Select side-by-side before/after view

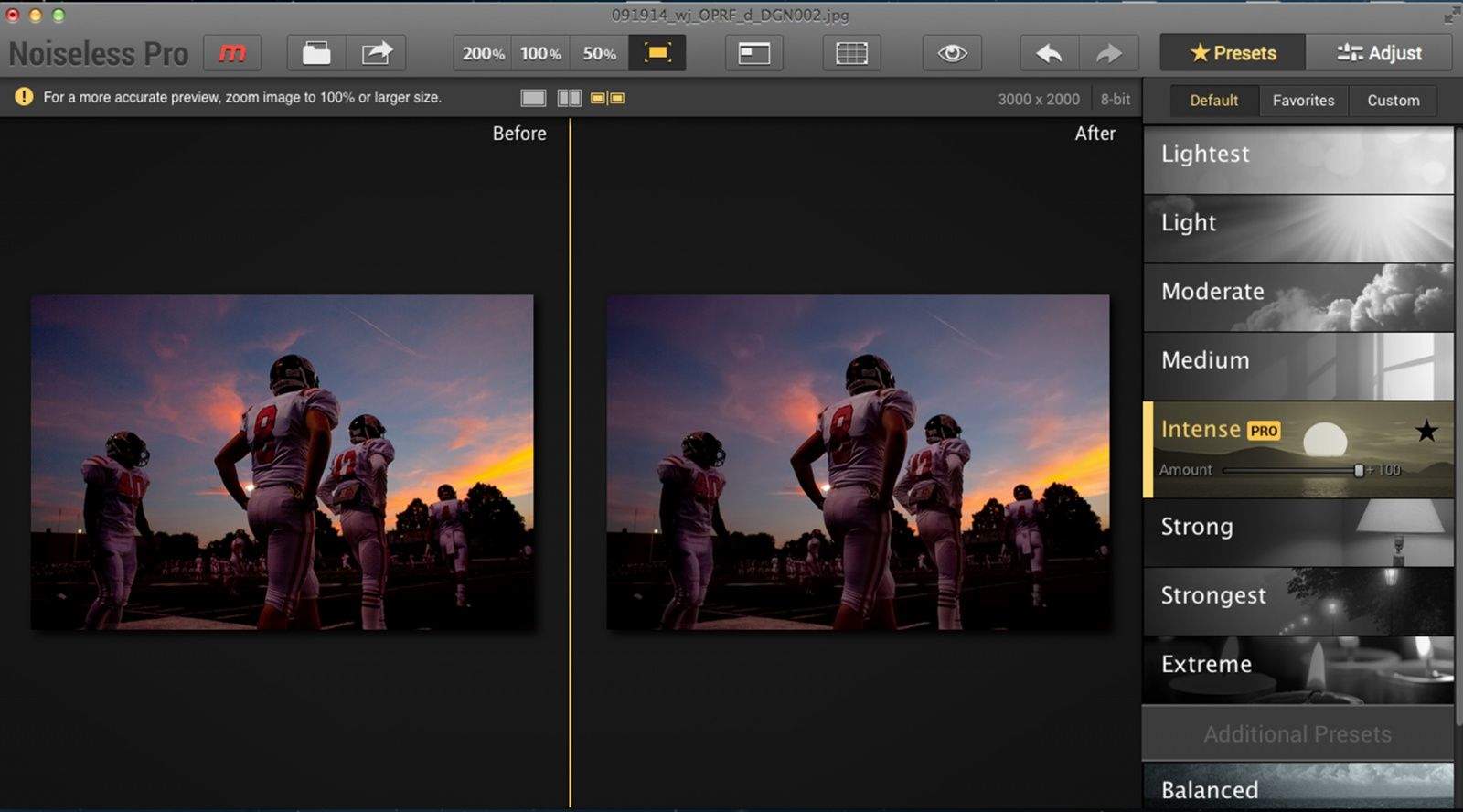point(607,98)
